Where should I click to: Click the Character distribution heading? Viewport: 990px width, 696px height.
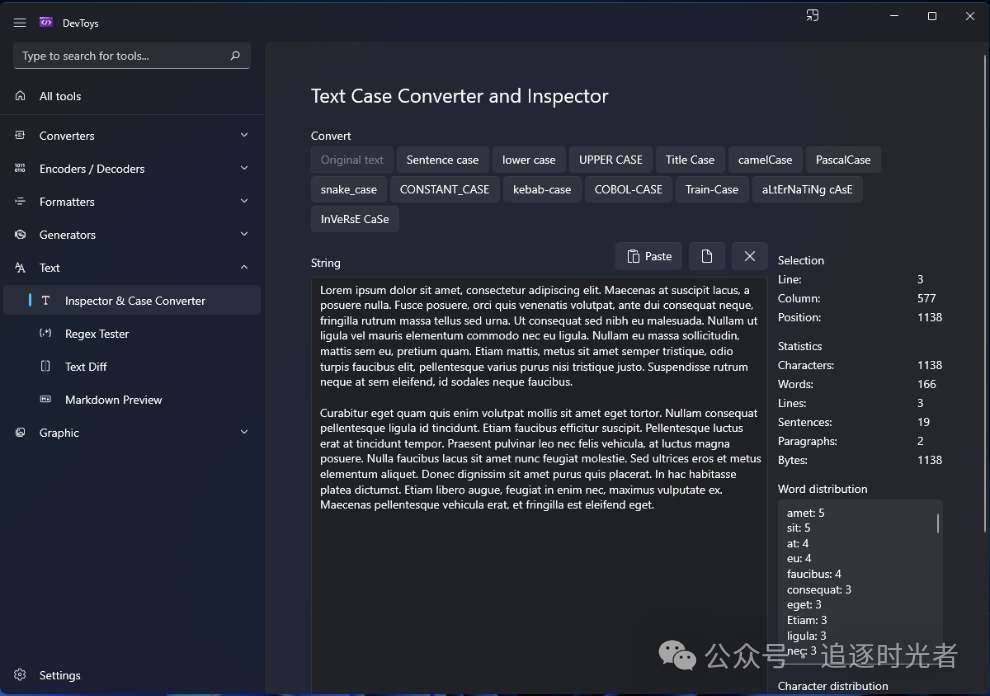[x=833, y=686]
